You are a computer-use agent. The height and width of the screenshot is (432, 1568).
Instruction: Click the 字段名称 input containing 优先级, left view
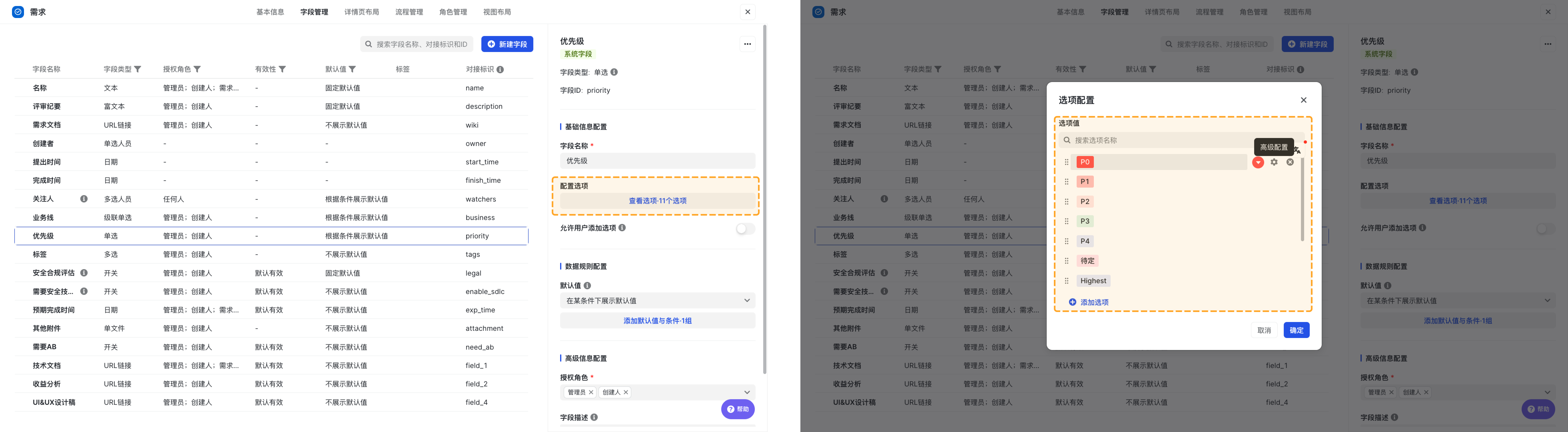657,161
